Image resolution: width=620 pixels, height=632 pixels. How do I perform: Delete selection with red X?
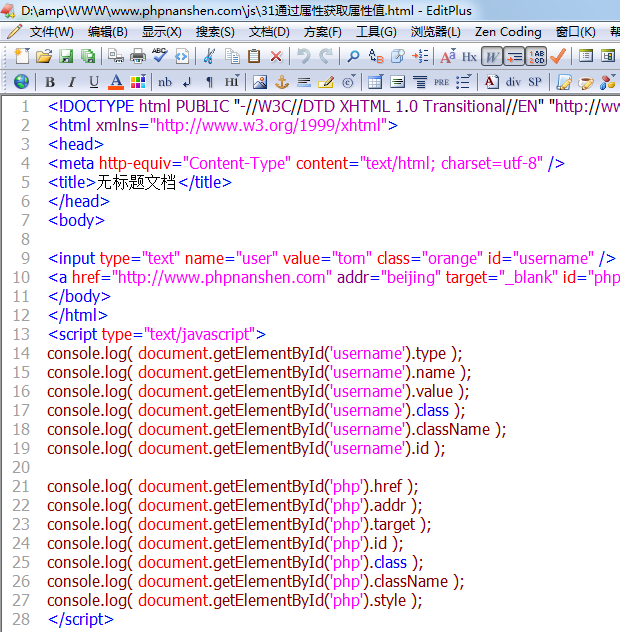(276, 56)
